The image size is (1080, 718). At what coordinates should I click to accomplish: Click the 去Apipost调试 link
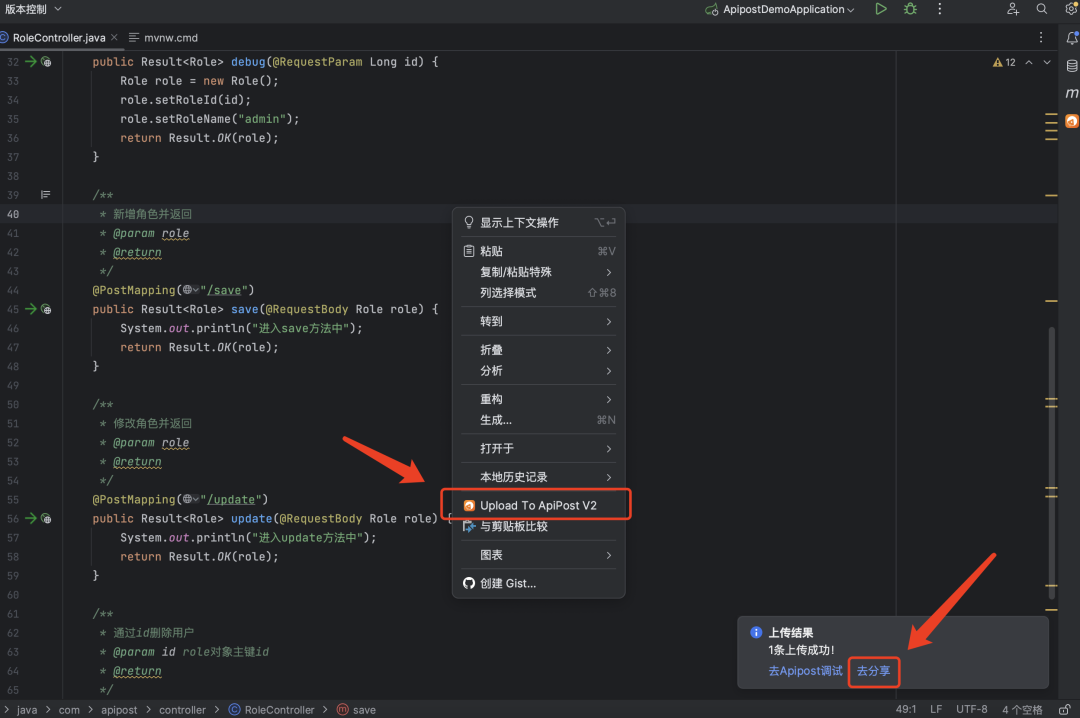(805, 670)
